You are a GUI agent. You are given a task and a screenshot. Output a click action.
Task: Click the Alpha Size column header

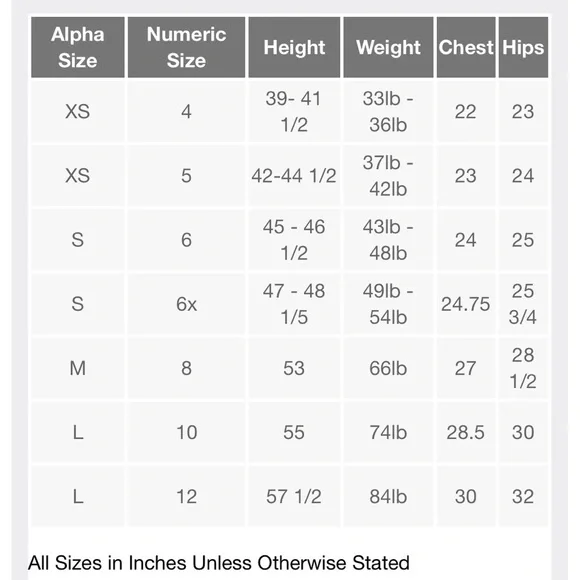tap(78, 47)
